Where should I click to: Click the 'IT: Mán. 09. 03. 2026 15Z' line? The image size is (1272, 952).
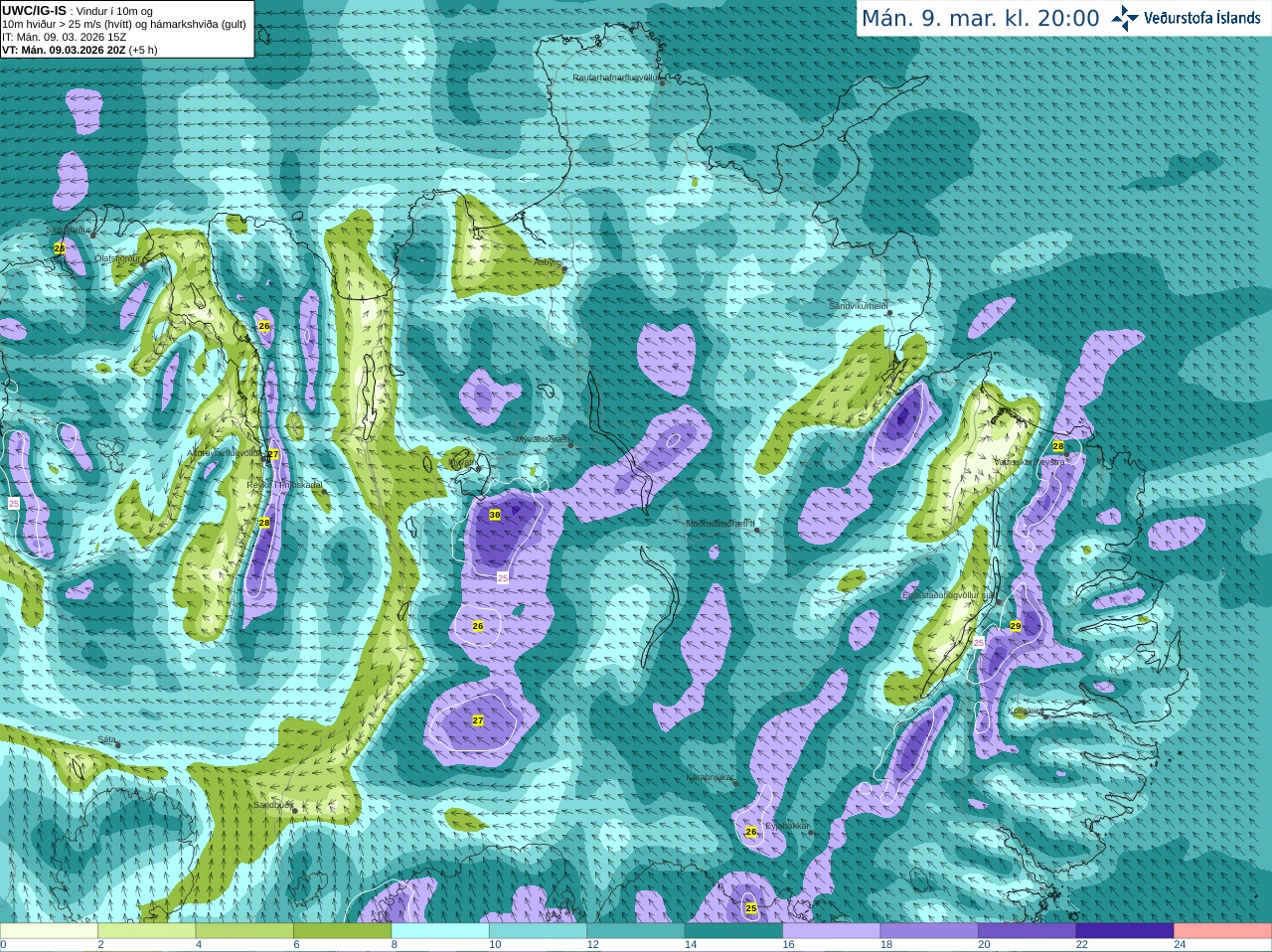tap(64, 37)
